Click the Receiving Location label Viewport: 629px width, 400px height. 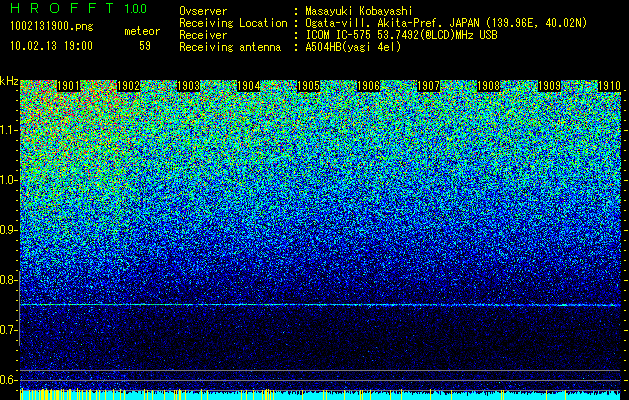(x=233, y=23)
